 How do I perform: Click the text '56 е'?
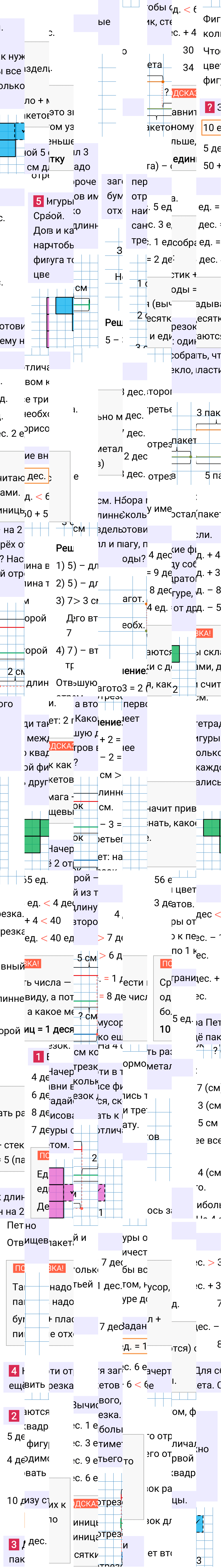[x=163, y=880]
